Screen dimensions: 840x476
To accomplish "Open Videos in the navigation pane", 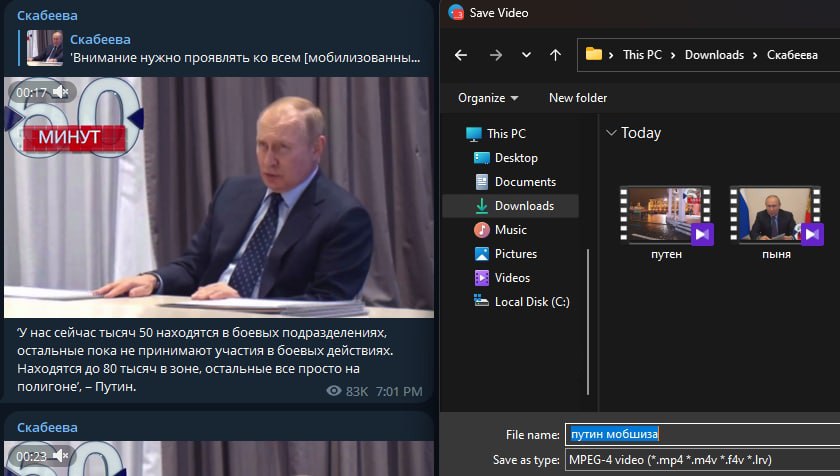I will click(x=511, y=277).
